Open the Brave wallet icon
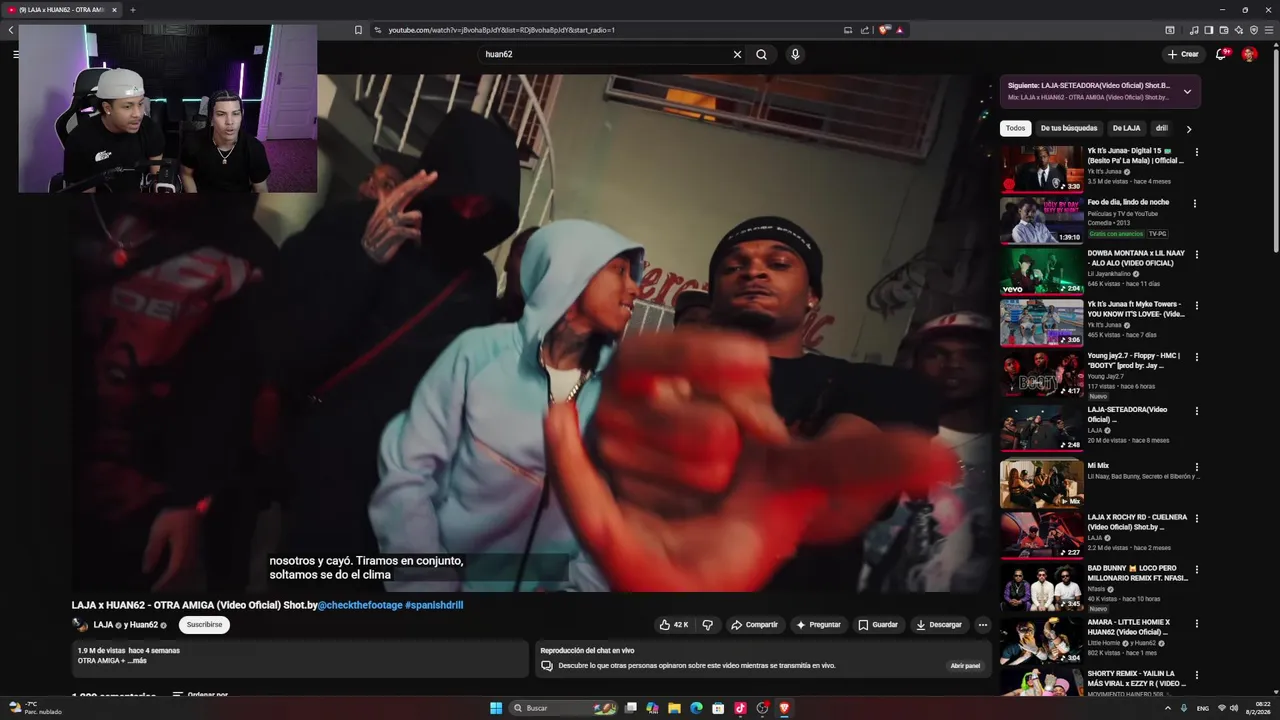This screenshot has width=1280, height=720. [1224, 30]
